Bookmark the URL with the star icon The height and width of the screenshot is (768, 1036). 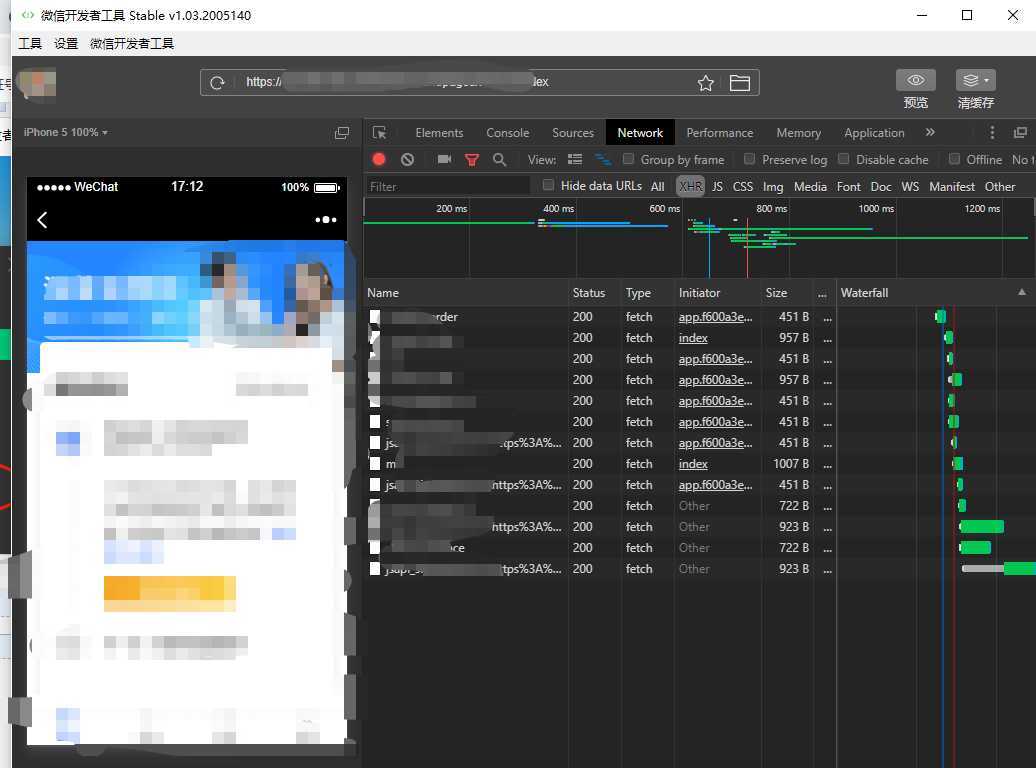(706, 83)
